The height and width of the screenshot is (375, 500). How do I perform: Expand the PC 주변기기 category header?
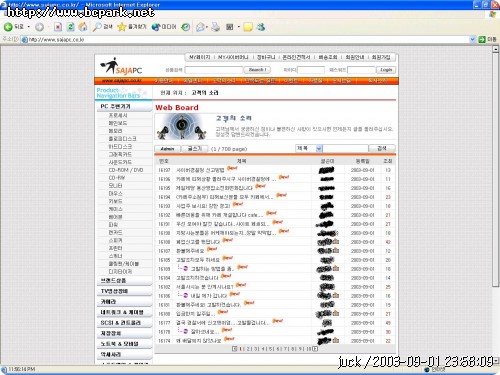tap(124, 106)
